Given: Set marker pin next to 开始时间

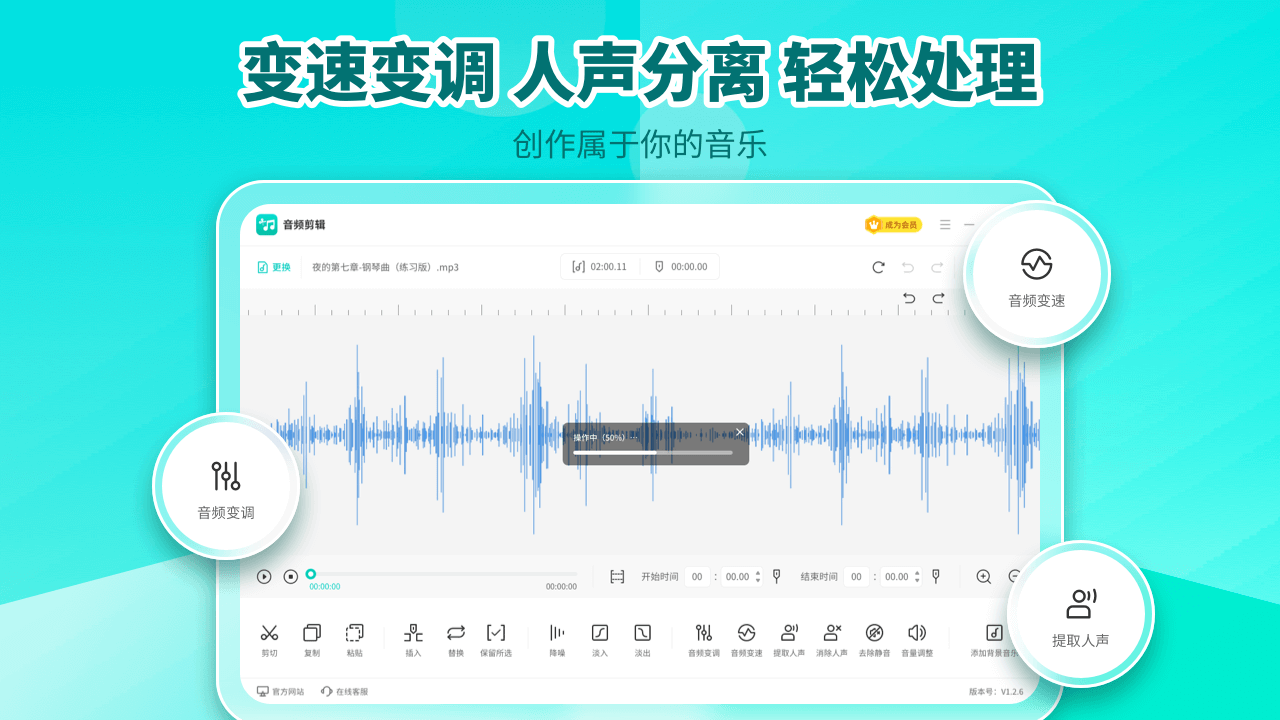Looking at the screenshot, I should coord(776,576).
